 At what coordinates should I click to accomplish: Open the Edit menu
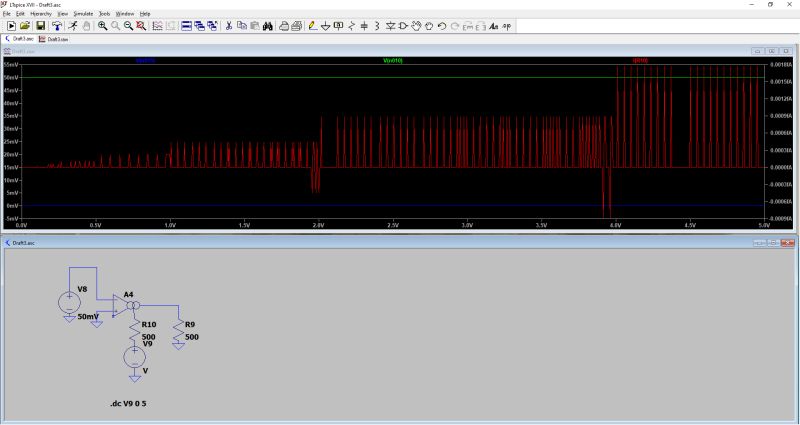pos(20,14)
